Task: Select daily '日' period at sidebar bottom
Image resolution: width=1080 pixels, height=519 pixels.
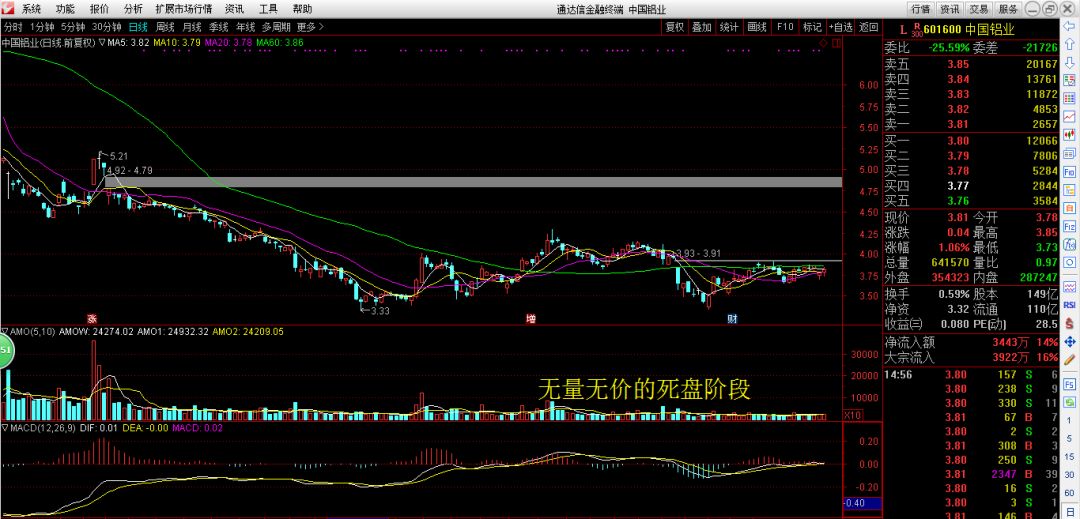Action: [1070, 512]
